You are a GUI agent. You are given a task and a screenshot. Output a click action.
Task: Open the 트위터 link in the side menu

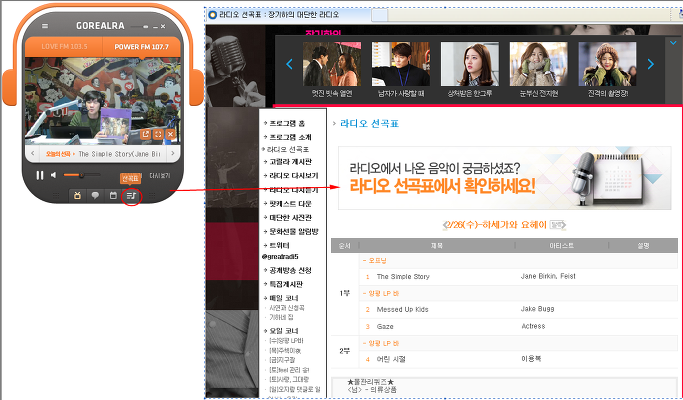coord(279,246)
